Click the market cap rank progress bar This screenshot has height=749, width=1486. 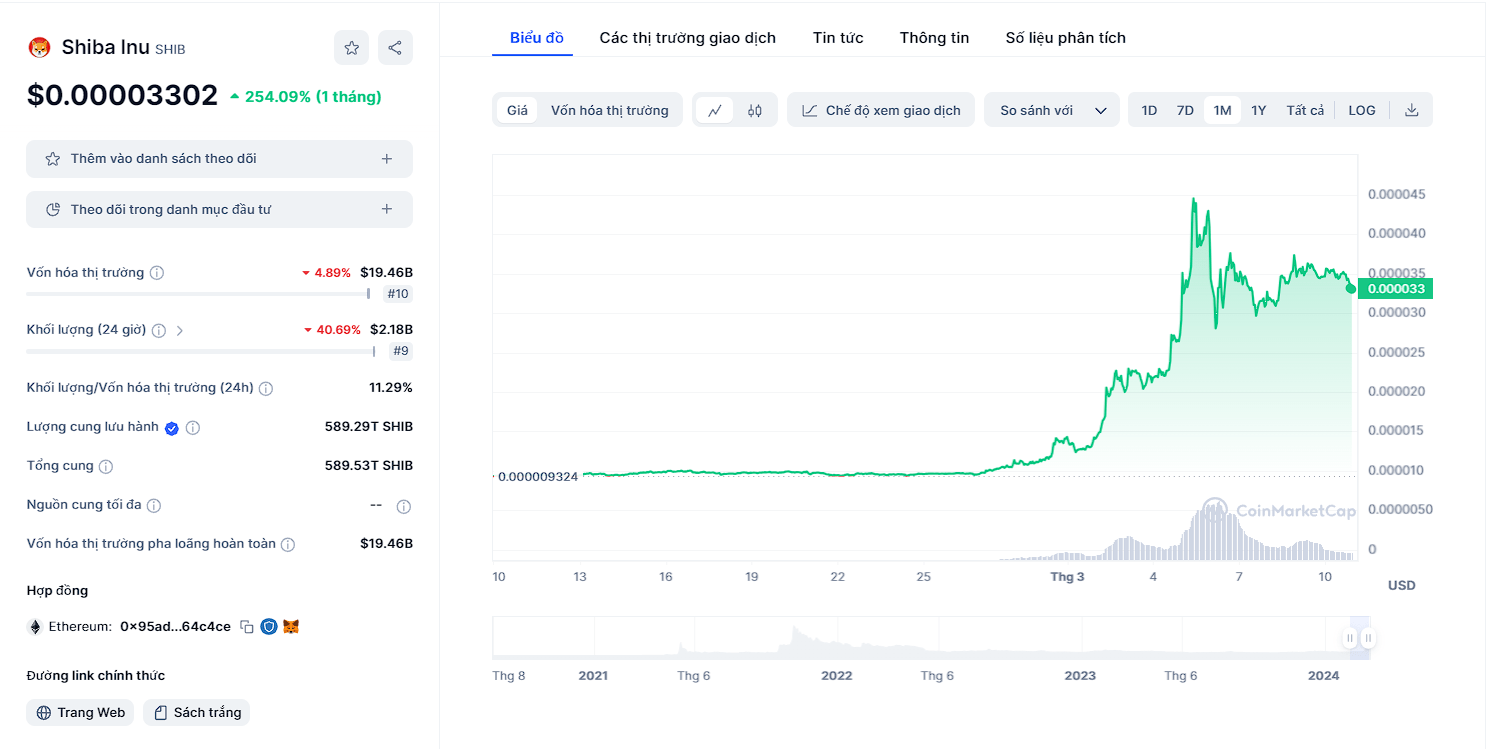tap(198, 294)
